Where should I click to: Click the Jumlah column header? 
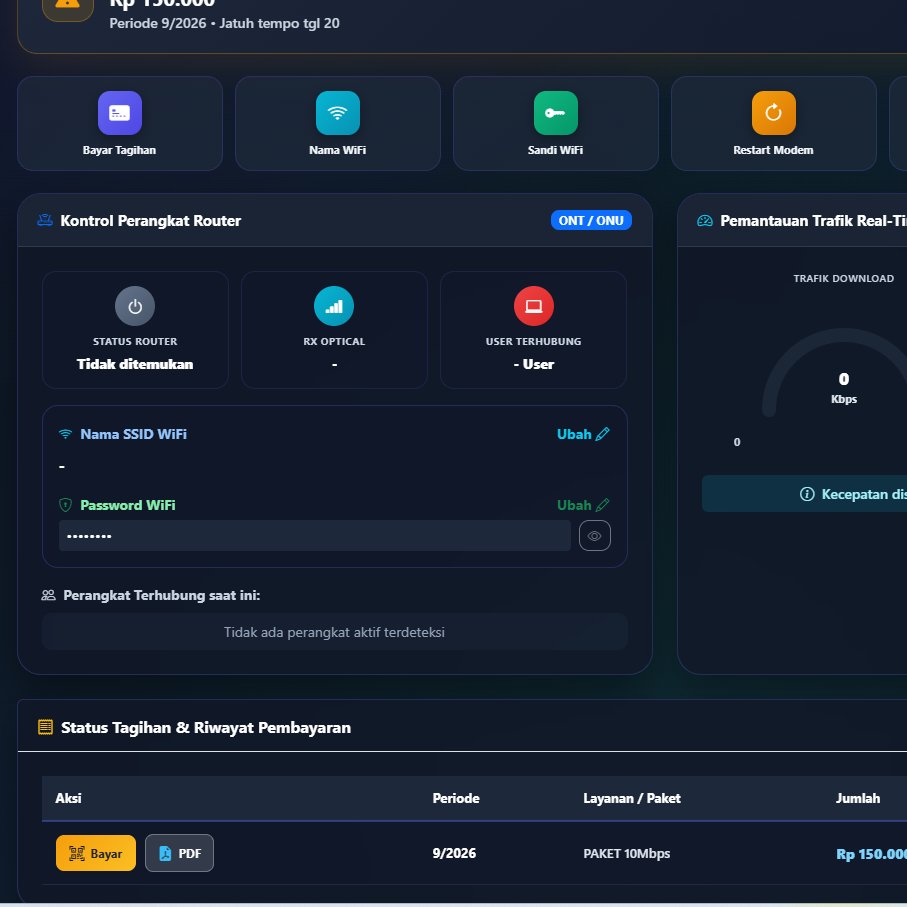858,798
